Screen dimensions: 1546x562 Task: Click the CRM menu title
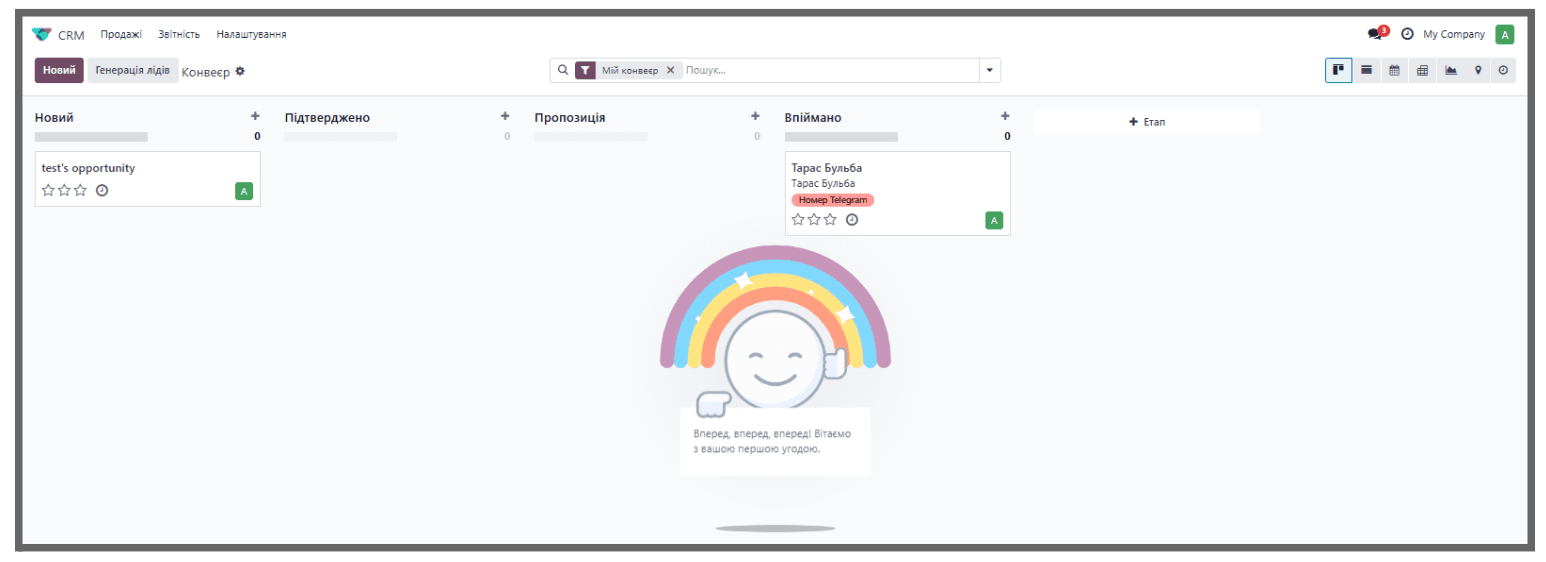pyautogui.click(x=71, y=34)
